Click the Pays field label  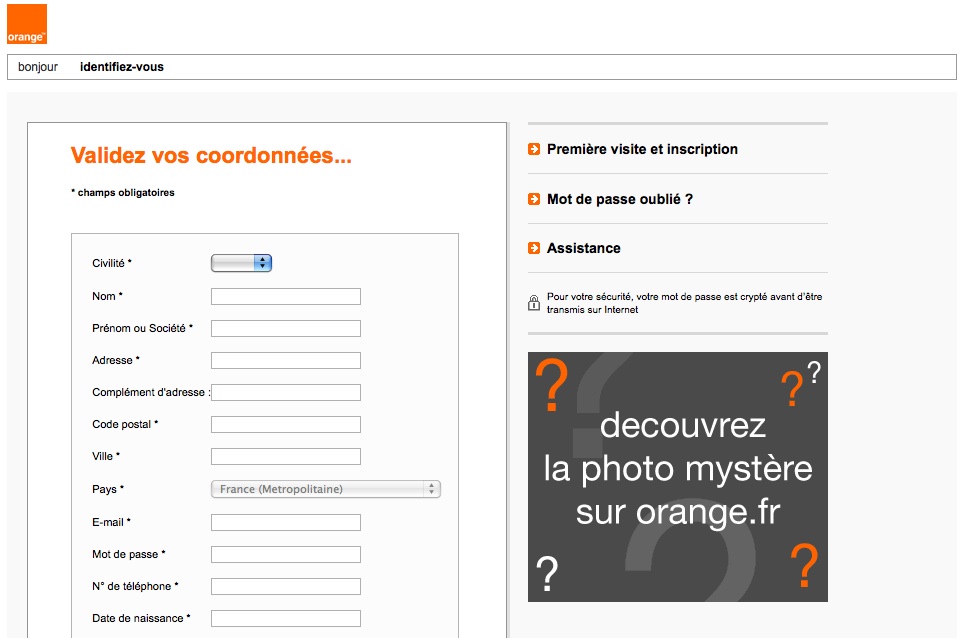(108, 489)
